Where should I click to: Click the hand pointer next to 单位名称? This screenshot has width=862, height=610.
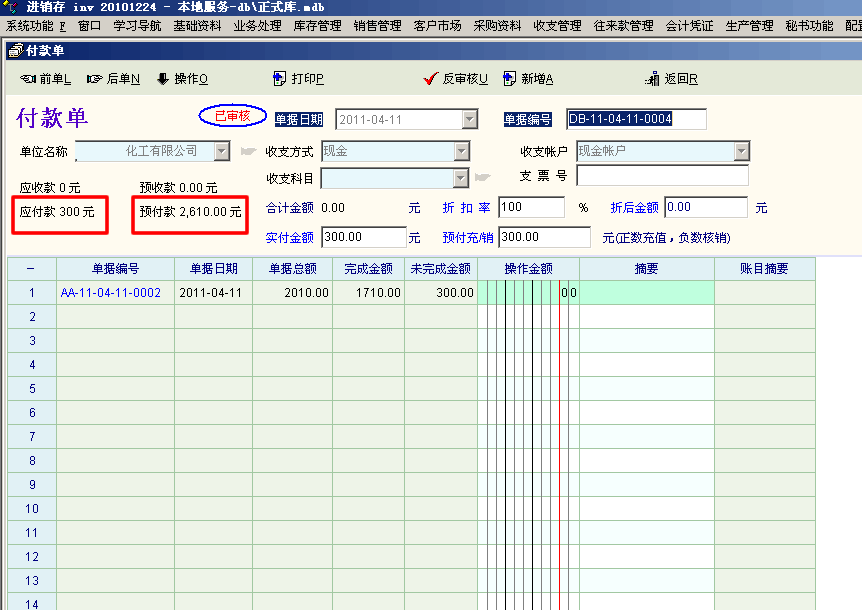pos(248,152)
